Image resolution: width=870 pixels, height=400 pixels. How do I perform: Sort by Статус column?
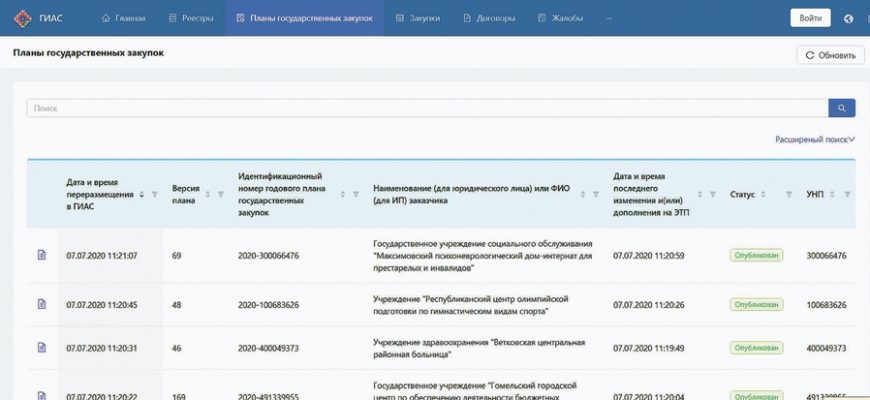tap(763, 194)
